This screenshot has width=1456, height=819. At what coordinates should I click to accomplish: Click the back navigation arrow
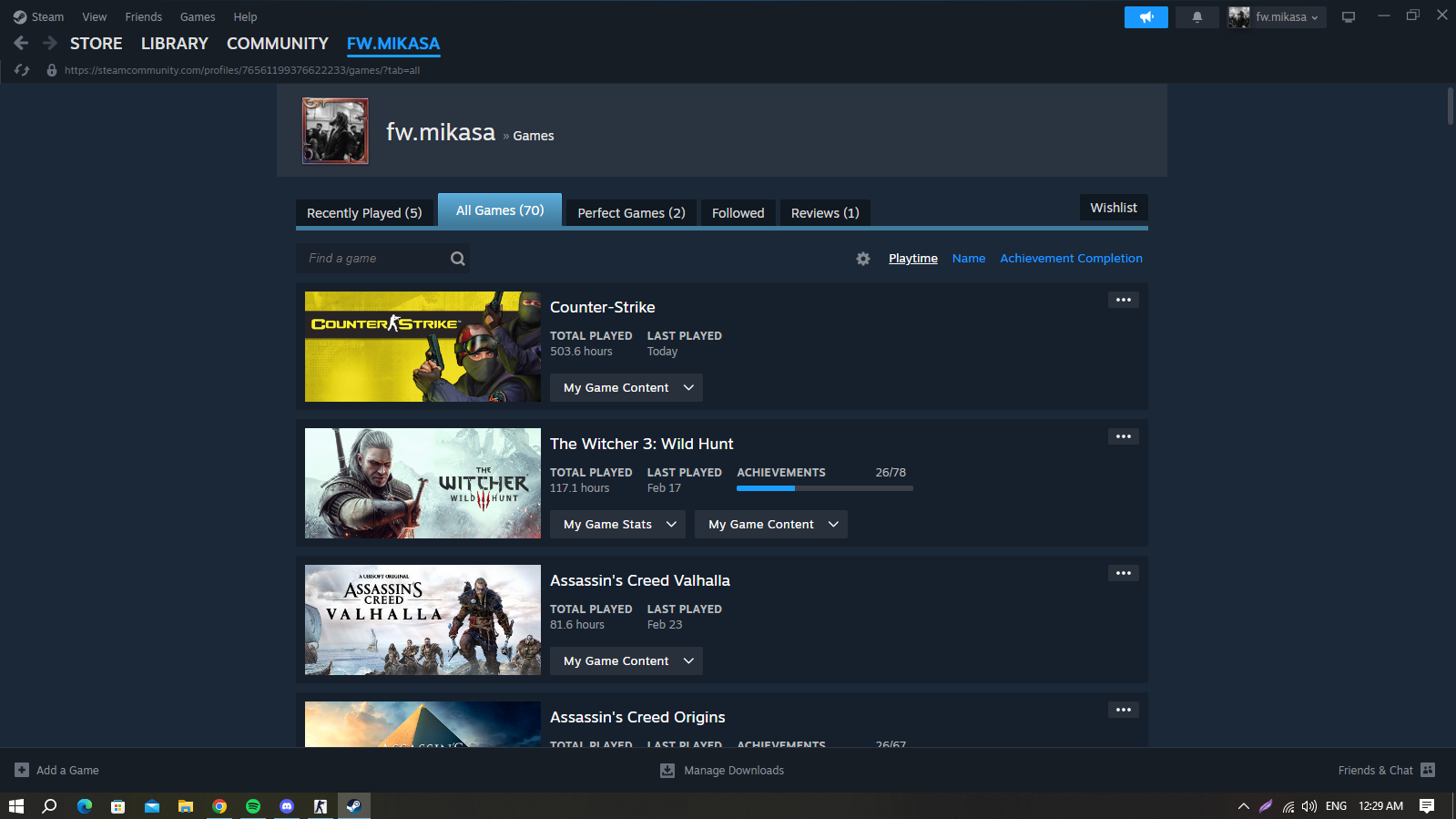[21, 43]
